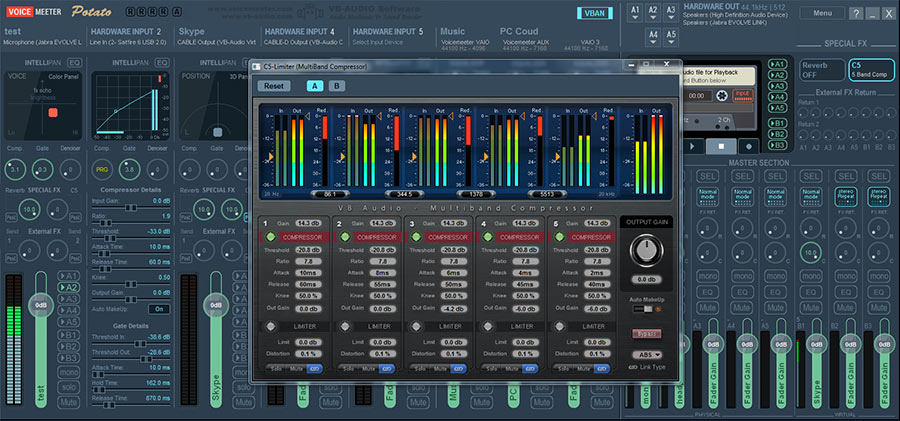
Task: Click the cassette recorder stop button
Action: [x=721, y=146]
